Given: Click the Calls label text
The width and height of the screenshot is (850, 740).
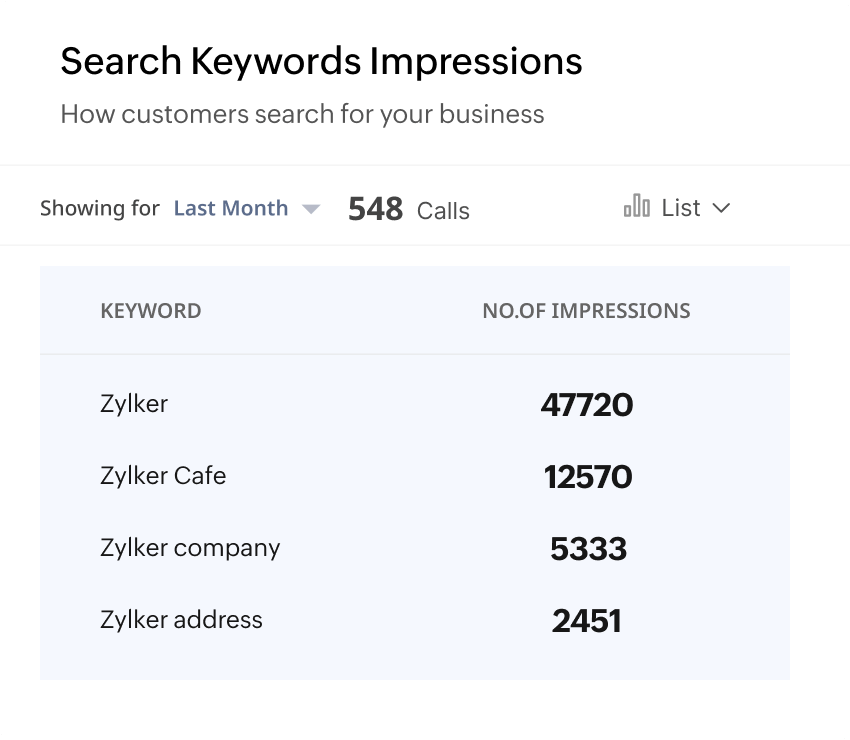Looking at the screenshot, I should (x=443, y=210).
